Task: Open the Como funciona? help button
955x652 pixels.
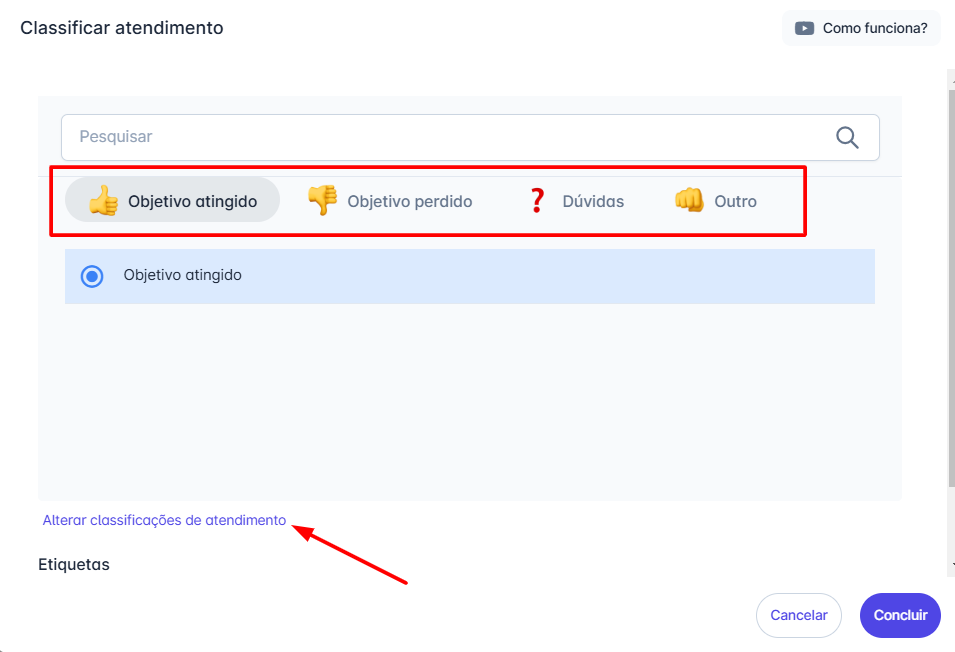Action: point(861,28)
